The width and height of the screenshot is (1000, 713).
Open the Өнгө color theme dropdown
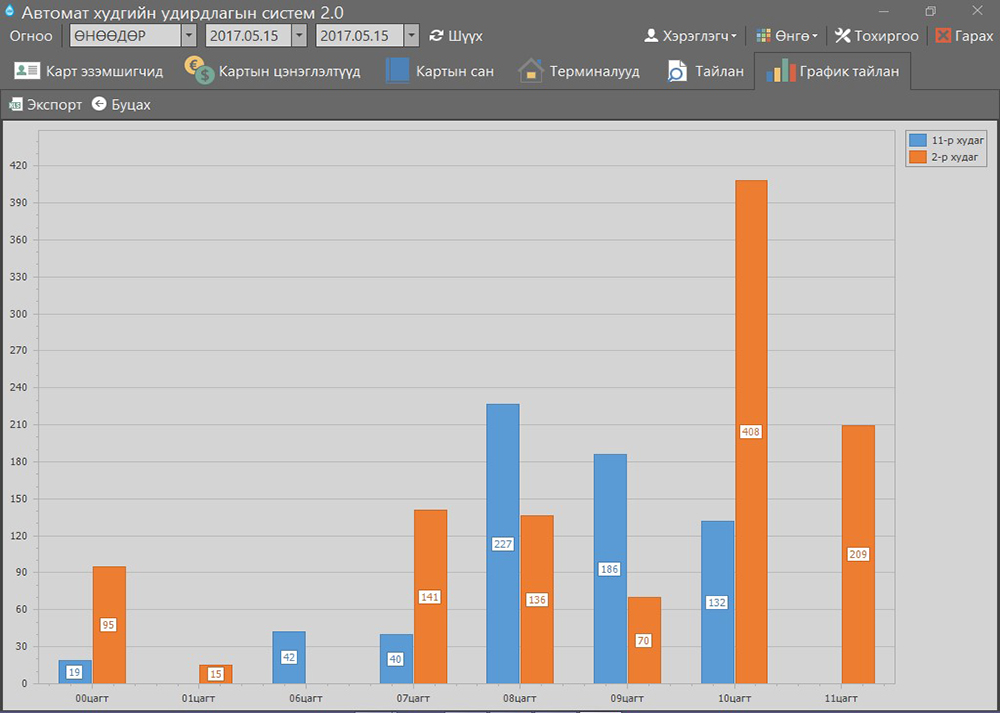pos(787,36)
